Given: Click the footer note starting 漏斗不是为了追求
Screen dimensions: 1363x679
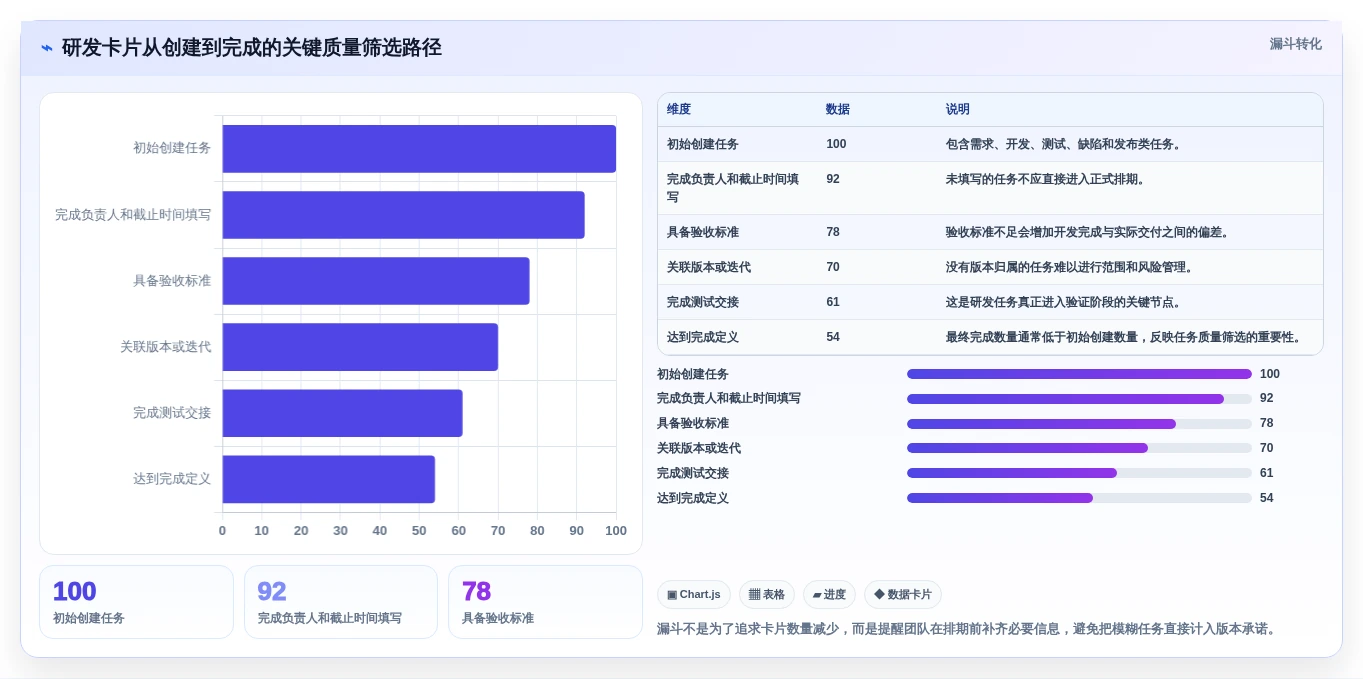Looking at the screenshot, I should [x=968, y=629].
